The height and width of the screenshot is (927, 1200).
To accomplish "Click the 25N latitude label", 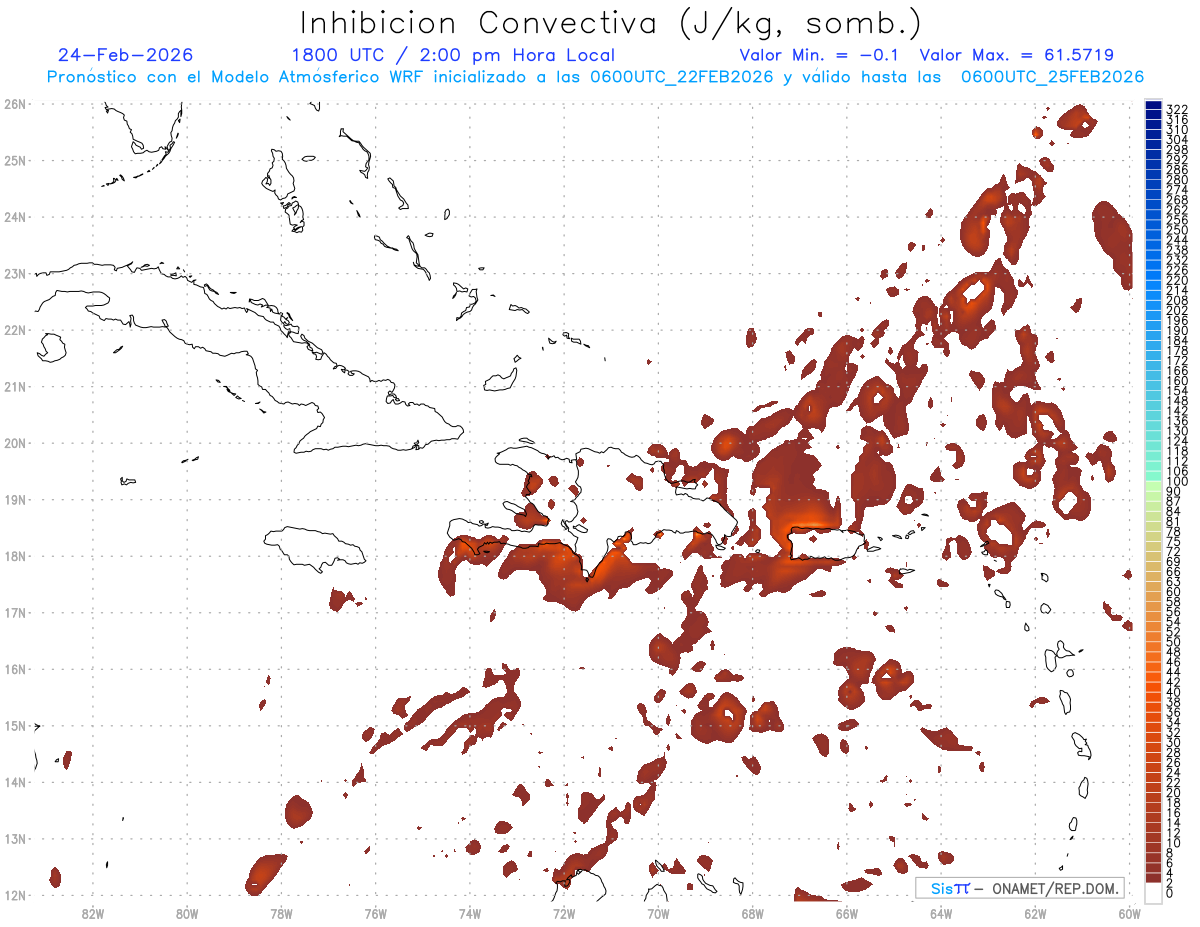I will click(15, 160).
